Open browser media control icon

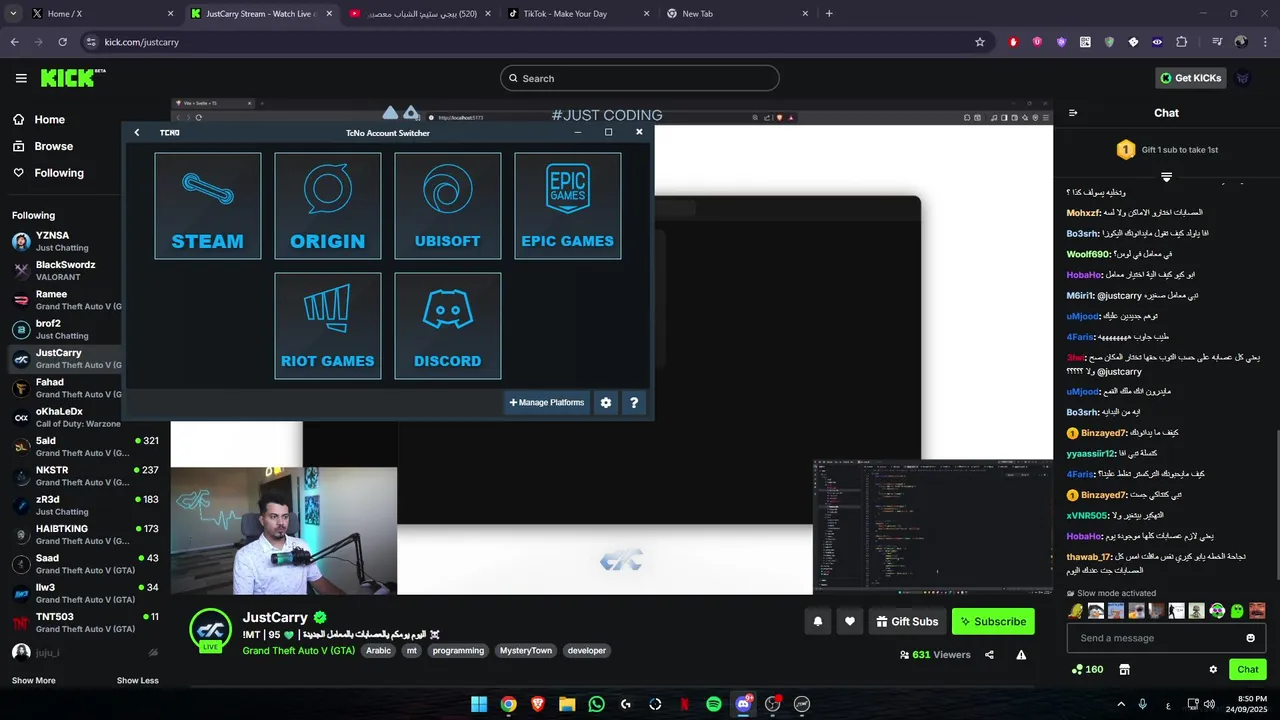pyautogui.click(x=1217, y=42)
